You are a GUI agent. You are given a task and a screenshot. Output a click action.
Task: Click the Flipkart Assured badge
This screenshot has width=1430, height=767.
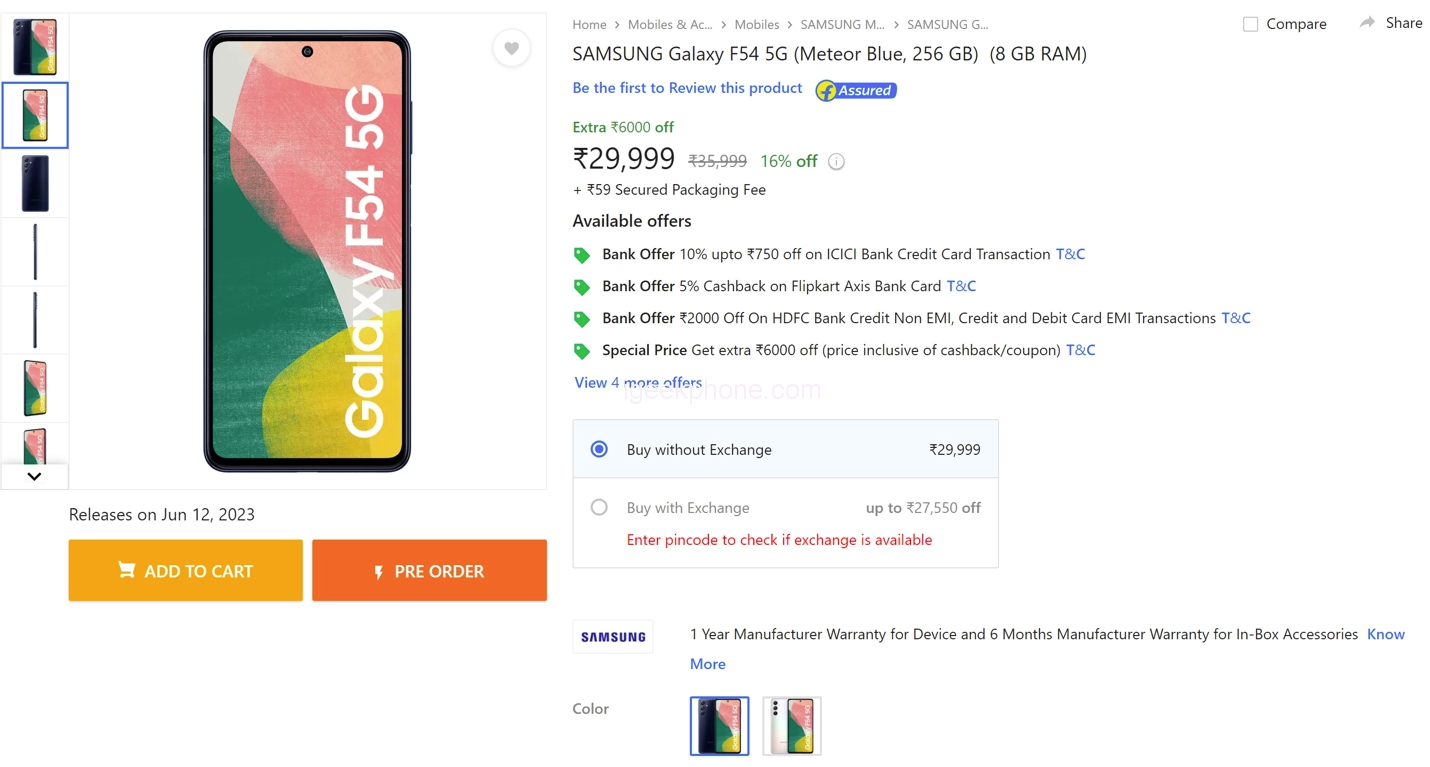click(856, 90)
